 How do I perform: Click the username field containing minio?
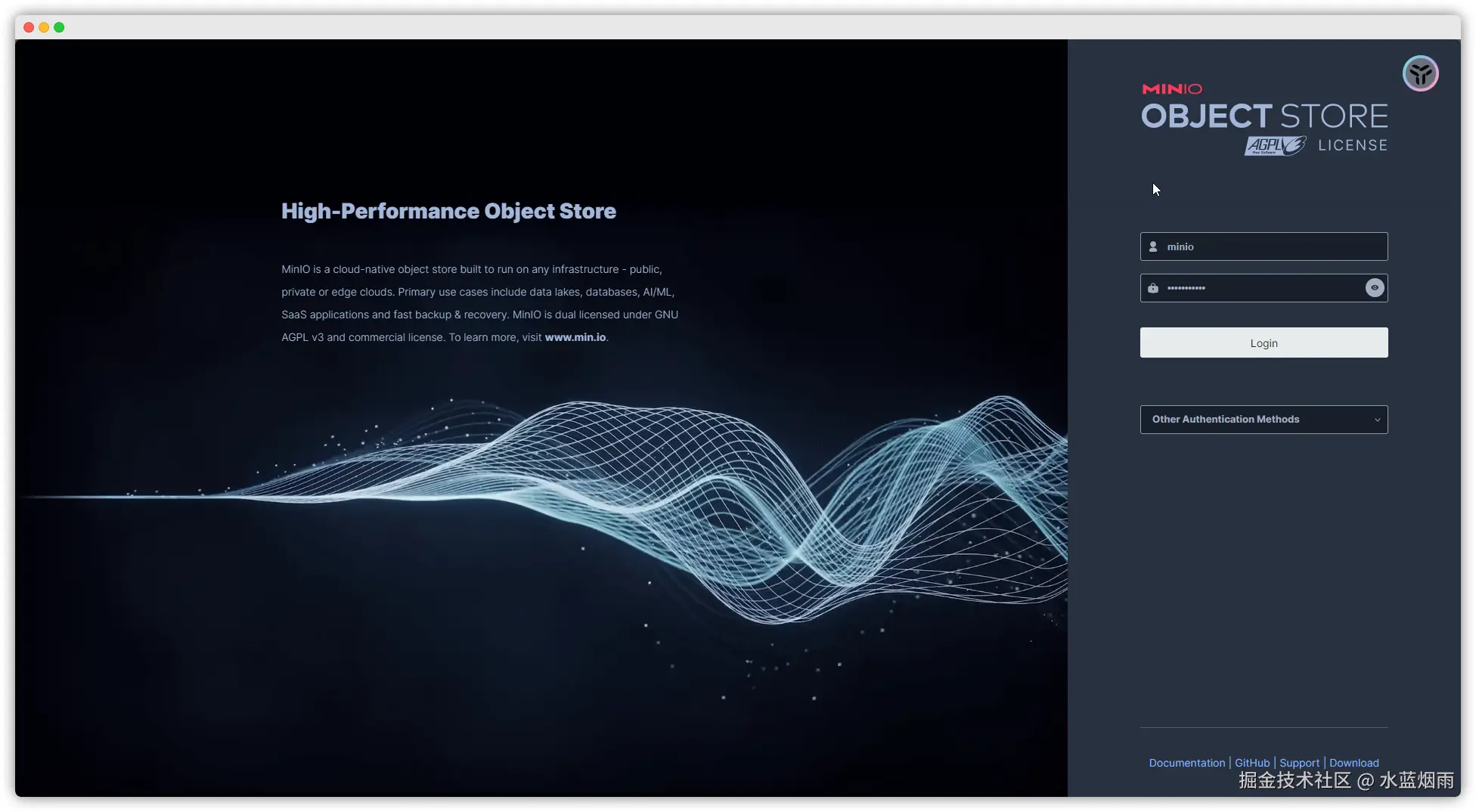[x=1264, y=246]
